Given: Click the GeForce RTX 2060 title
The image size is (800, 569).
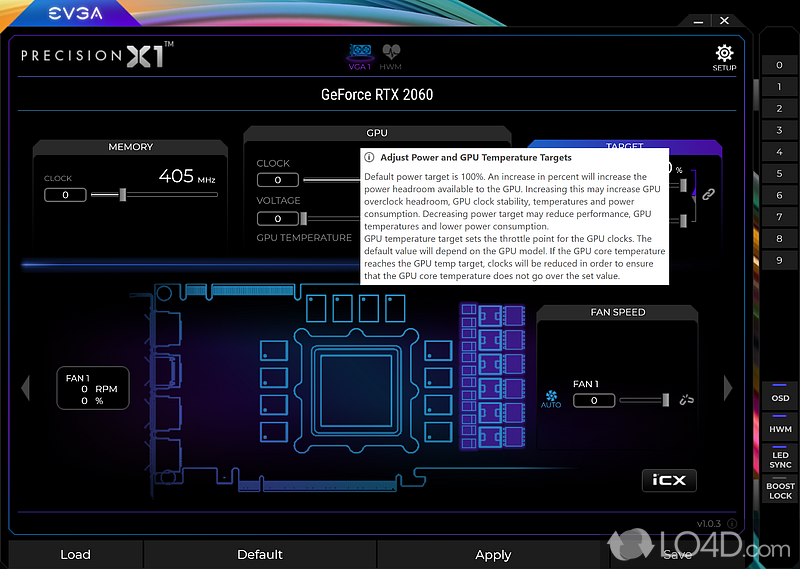Looking at the screenshot, I should click(377, 94).
